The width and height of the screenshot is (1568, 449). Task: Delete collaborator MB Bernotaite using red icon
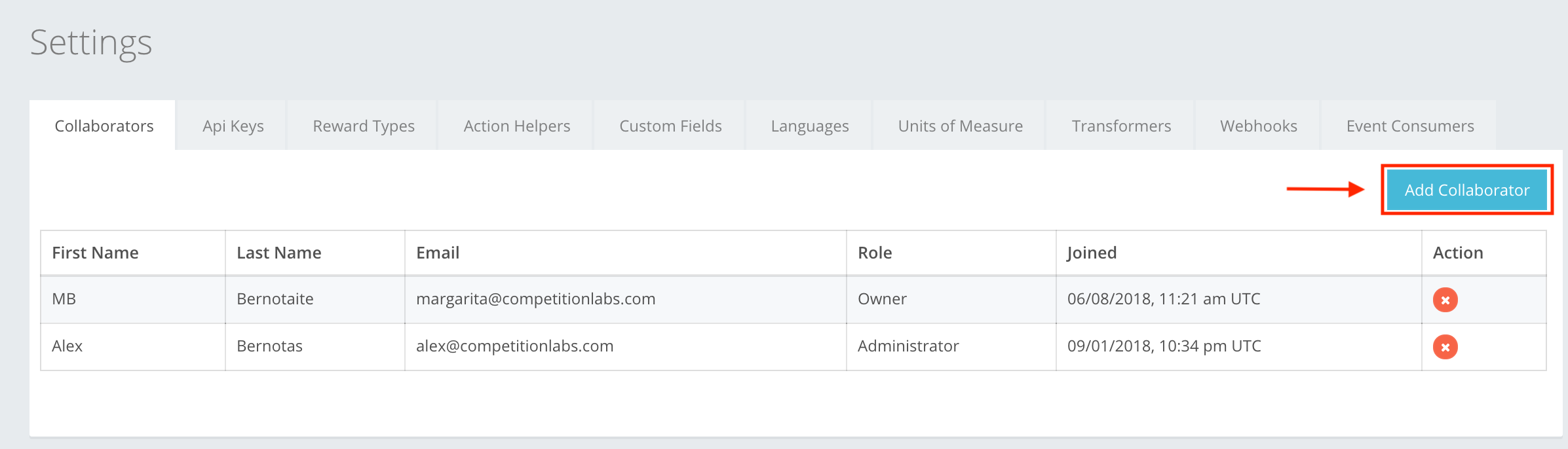[x=1445, y=300]
